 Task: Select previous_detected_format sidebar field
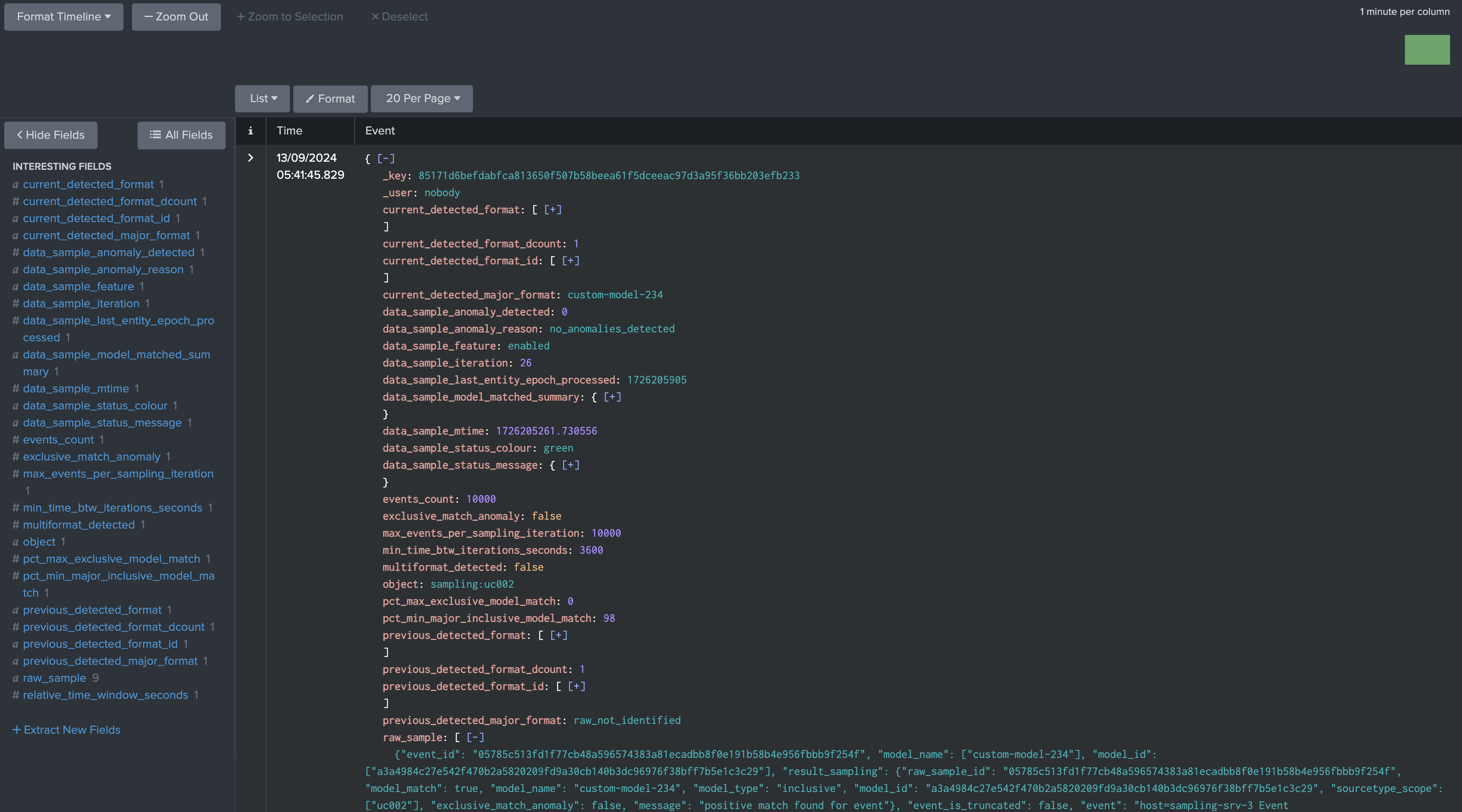pyautogui.click(x=92, y=610)
